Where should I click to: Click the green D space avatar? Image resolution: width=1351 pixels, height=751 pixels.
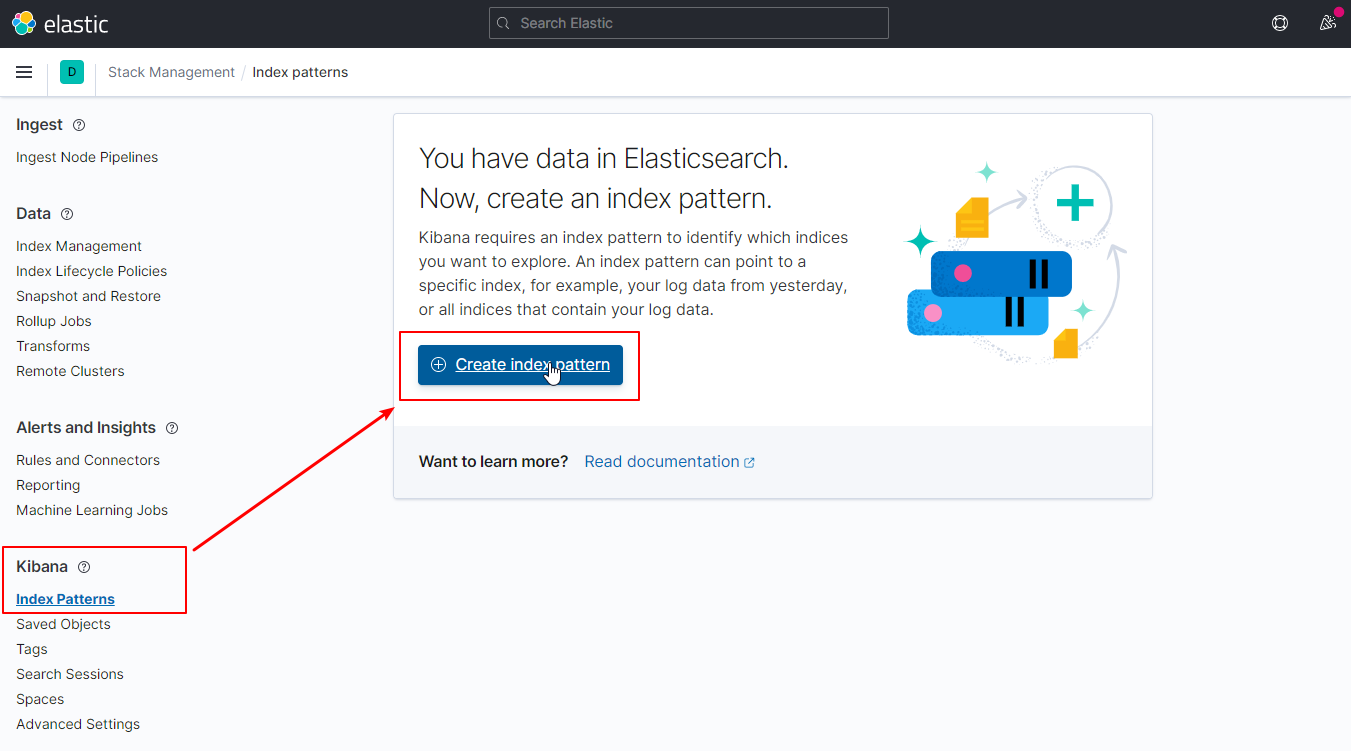coord(71,72)
